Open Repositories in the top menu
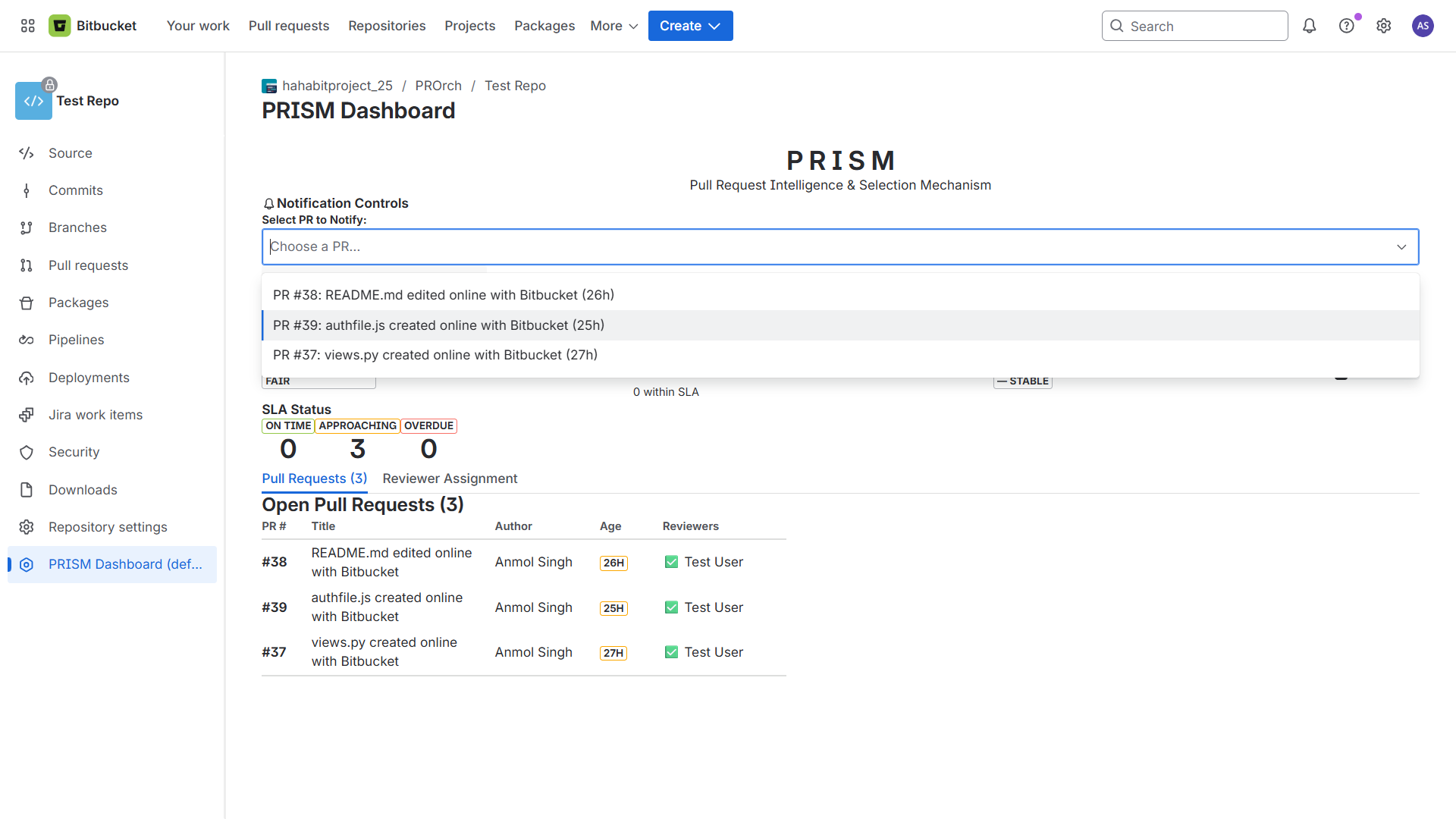 [387, 26]
